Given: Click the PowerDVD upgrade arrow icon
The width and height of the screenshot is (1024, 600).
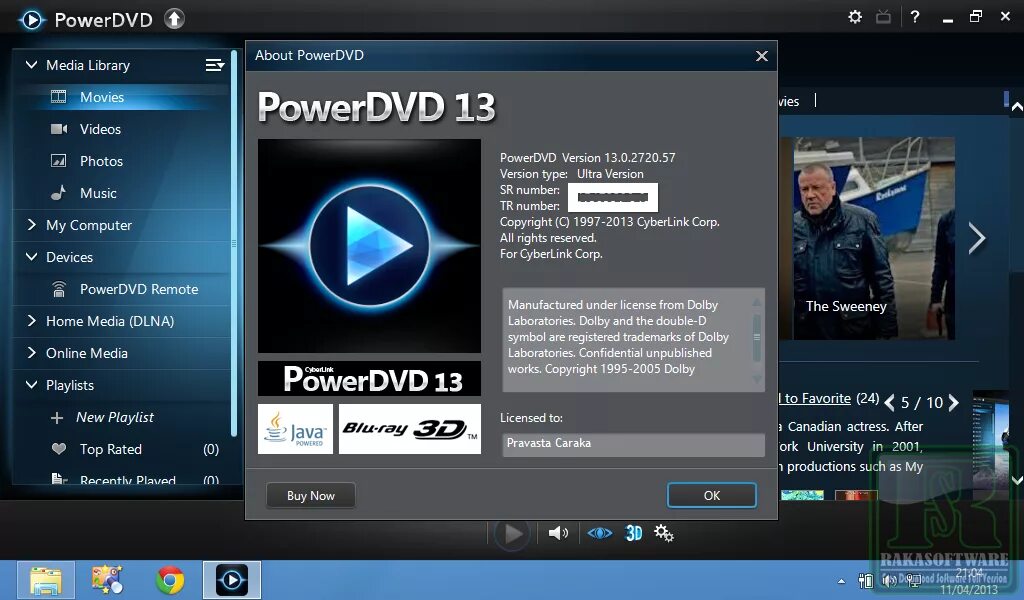Looking at the screenshot, I should point(174,19).
